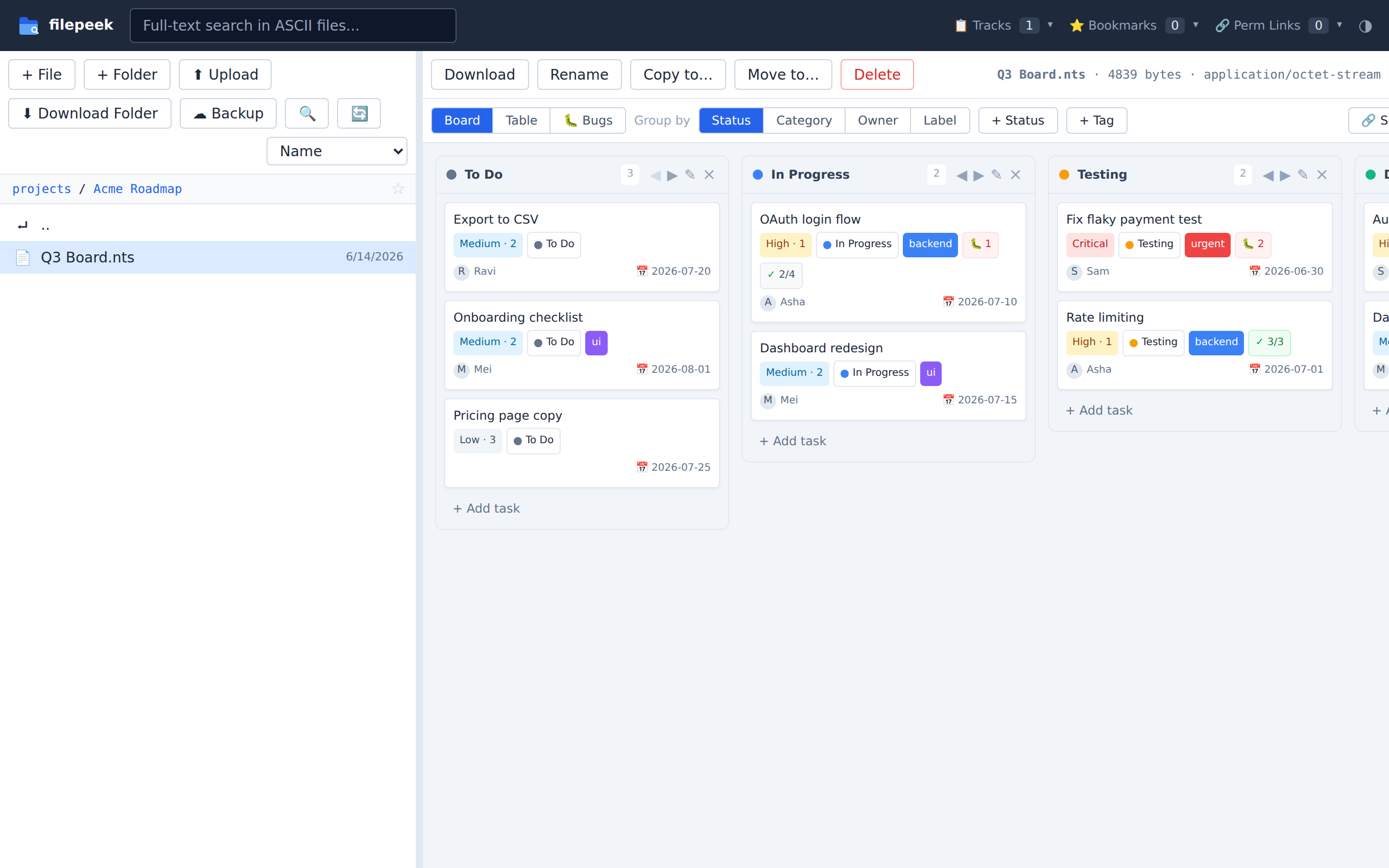The height and width of the screenshot is (868, 1389).
Task: Open the Onboarding checklist card
Action: [582, 345]
